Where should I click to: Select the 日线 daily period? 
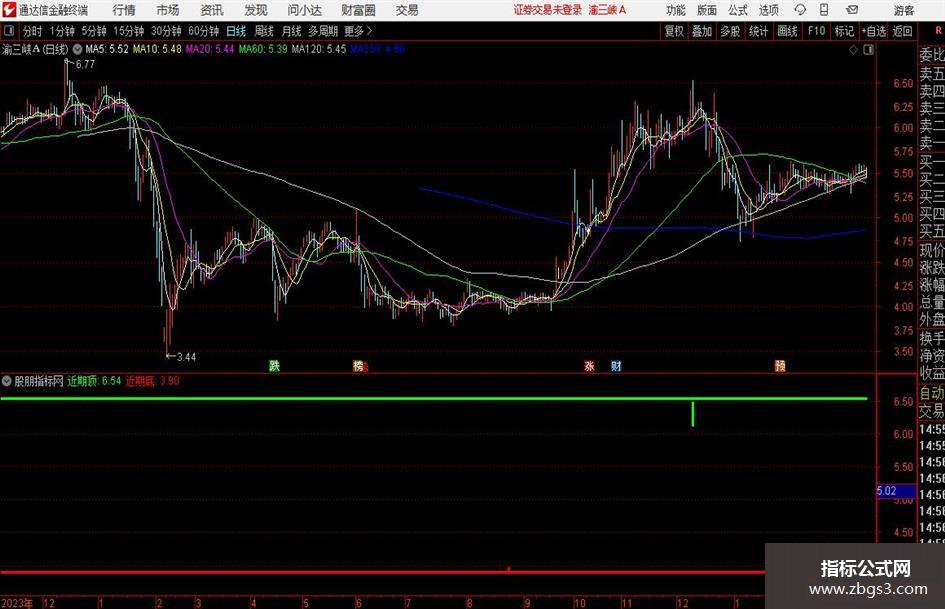(x=236, y=31)
